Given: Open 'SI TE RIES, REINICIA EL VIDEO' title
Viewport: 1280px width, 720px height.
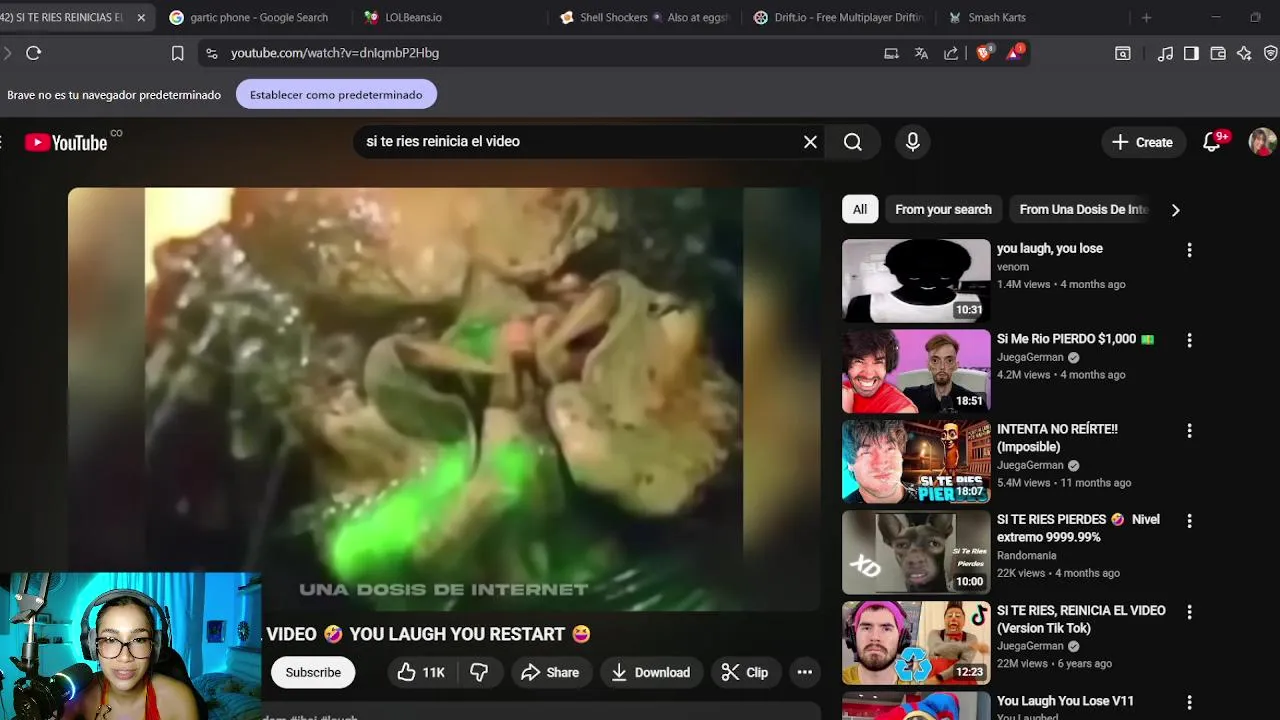Looking at the screenshot, I should [1081, 619].
